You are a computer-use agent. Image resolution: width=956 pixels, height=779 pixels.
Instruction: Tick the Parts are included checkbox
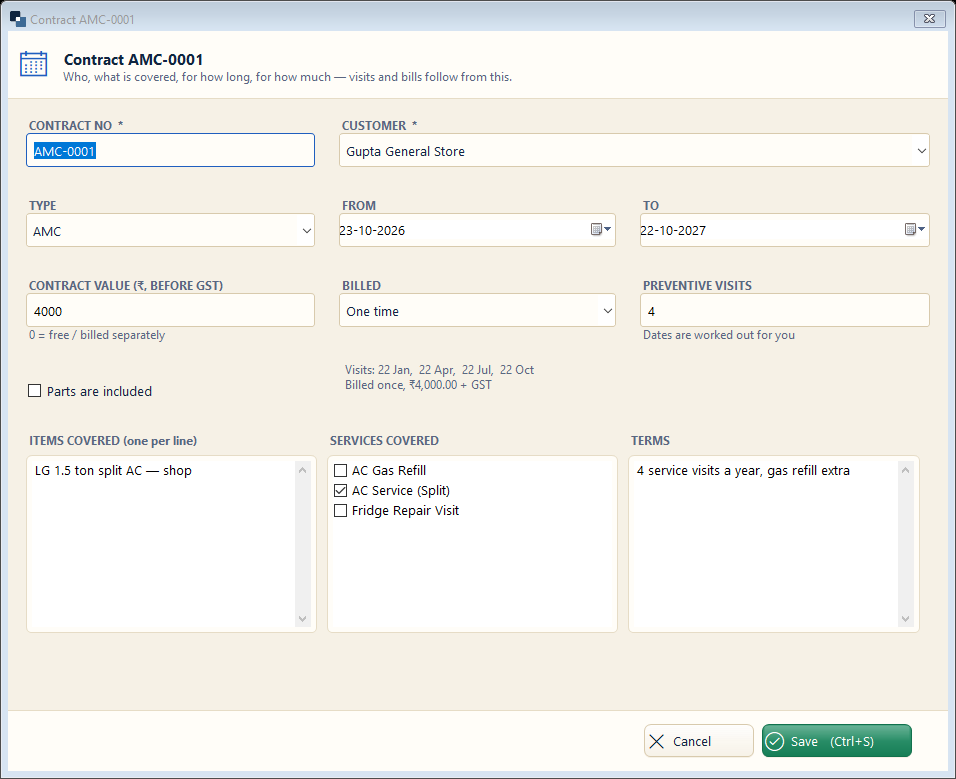pyautogui.click(x=35, y=391)
